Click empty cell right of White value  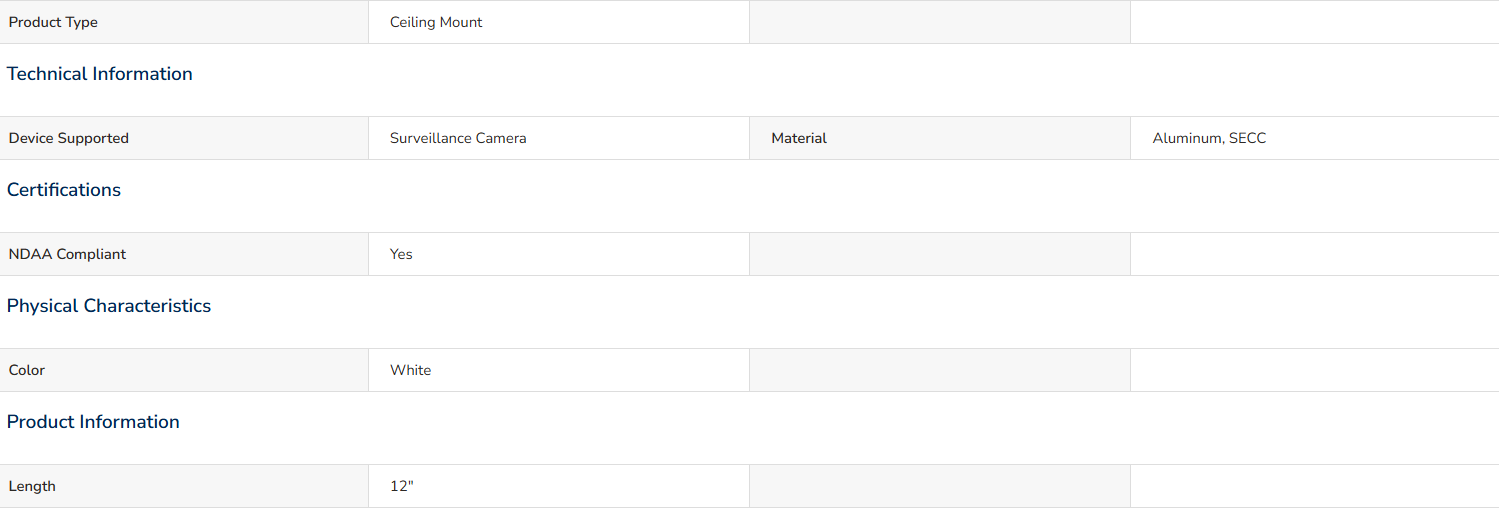pos(939,370)
